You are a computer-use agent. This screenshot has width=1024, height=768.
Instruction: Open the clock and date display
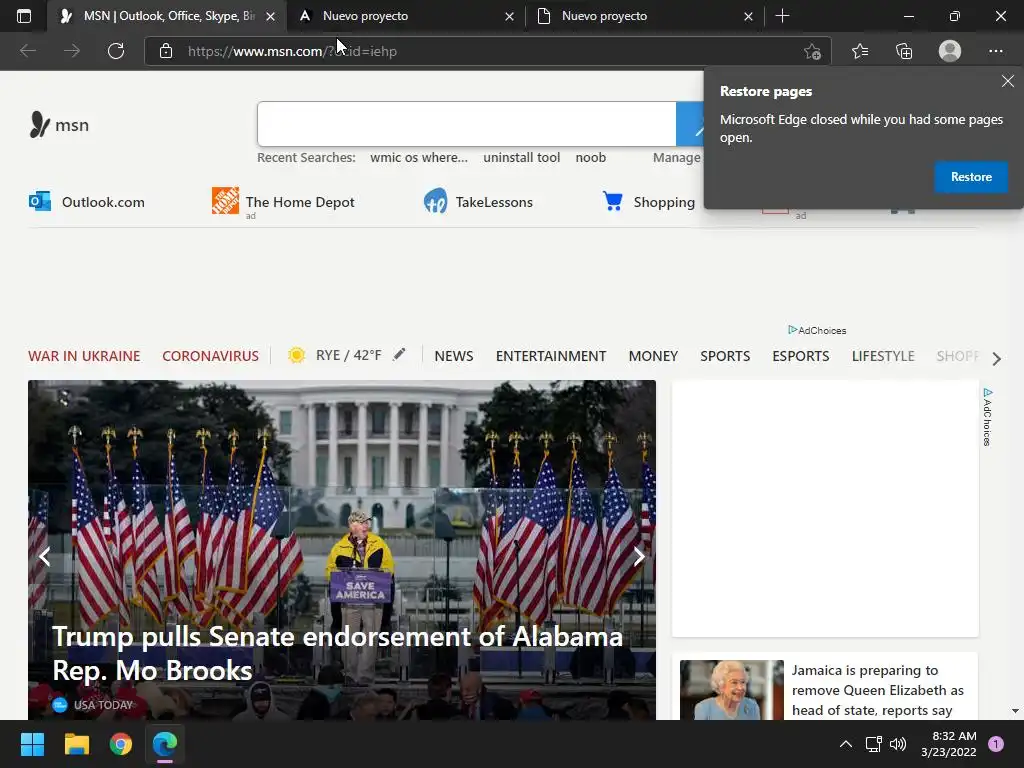(948, 744)
